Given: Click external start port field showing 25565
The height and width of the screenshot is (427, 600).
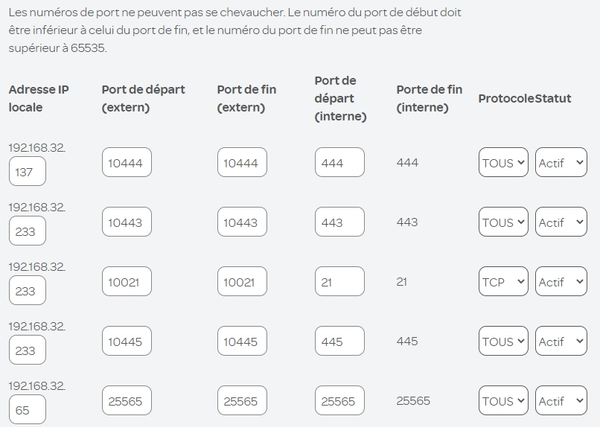Looking at the screenshot, I should [x=127, y=402].
